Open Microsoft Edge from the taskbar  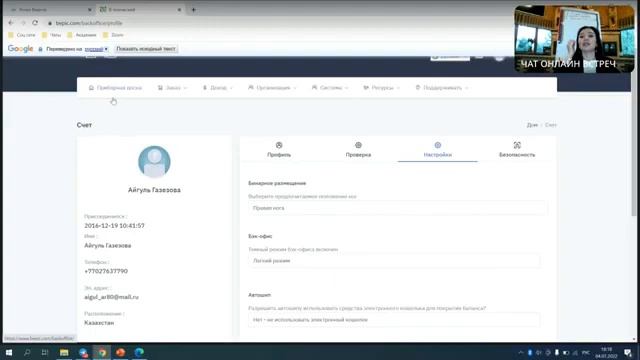point(139,352)
